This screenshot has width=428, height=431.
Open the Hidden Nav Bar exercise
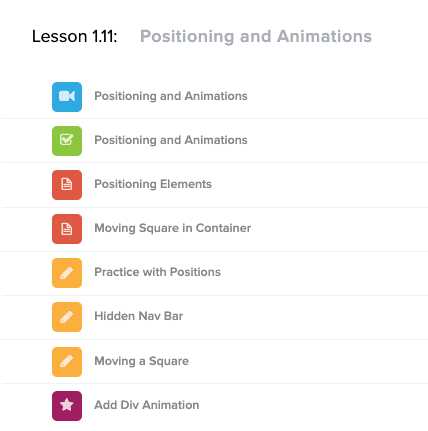(139, 316)
